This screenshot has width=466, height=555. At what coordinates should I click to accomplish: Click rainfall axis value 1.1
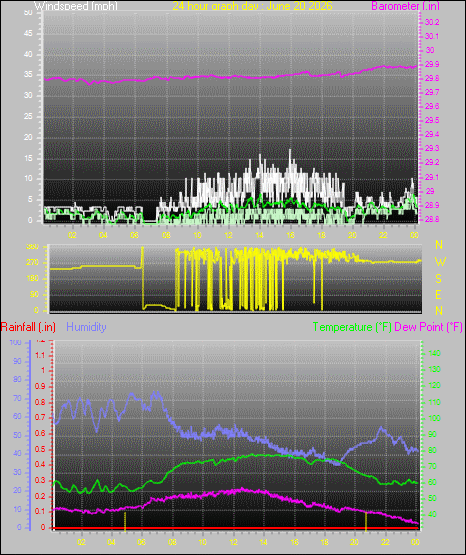coord(40,355)
